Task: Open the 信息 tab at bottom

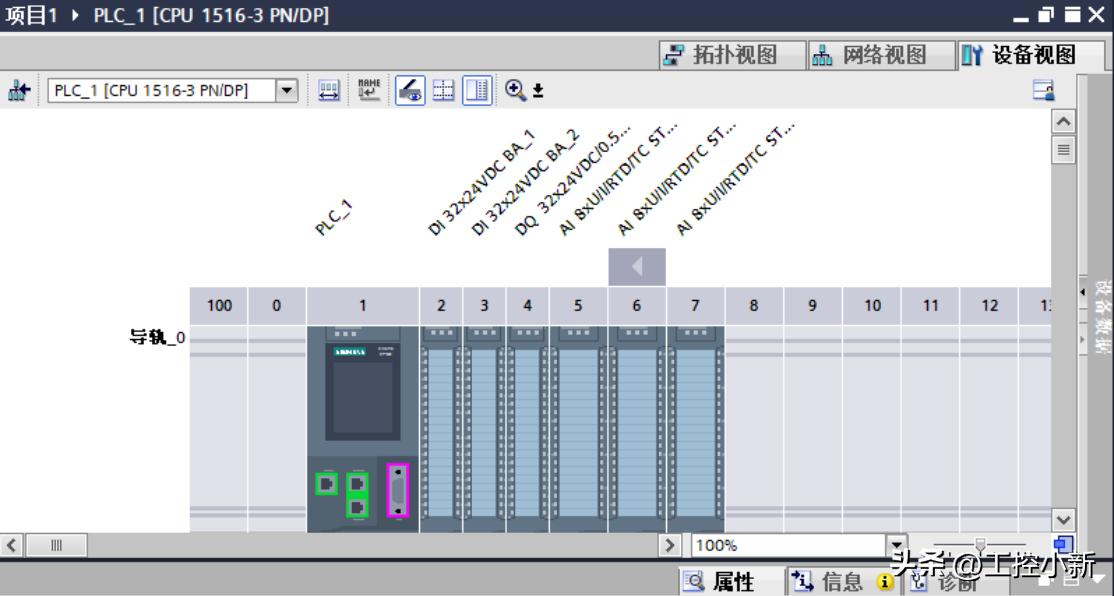Action: tap(843, 582)
